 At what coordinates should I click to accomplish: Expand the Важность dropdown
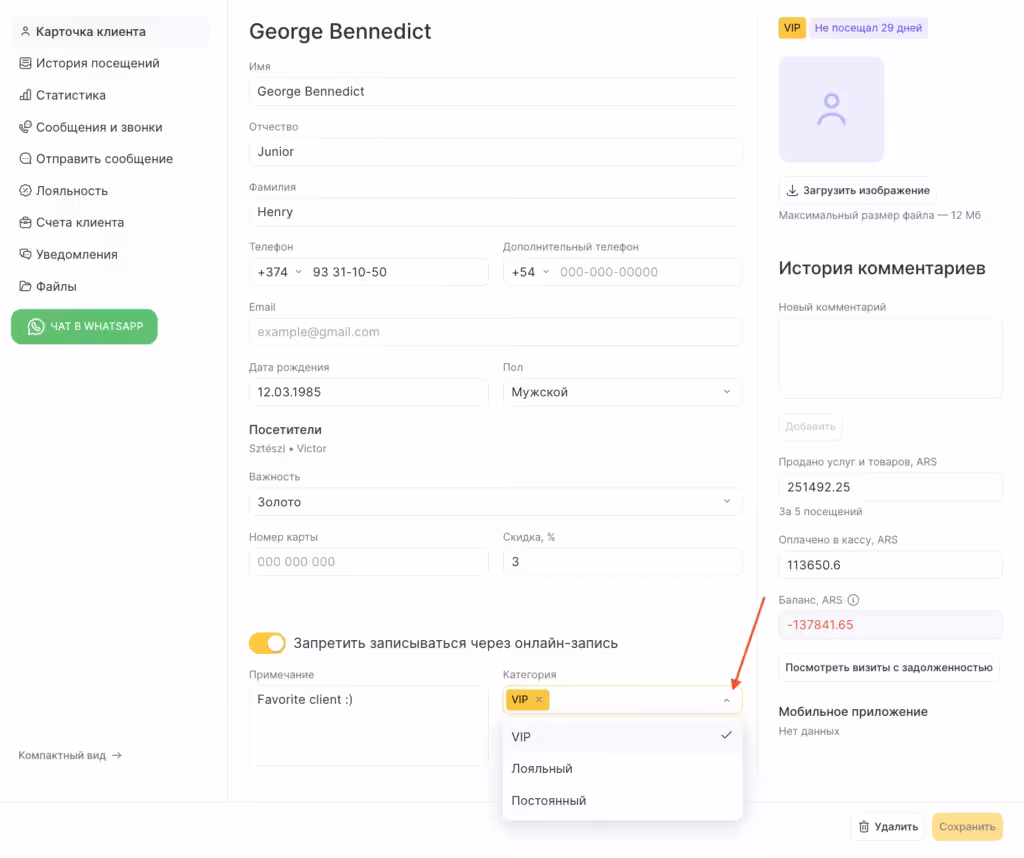tap(495, 502)
